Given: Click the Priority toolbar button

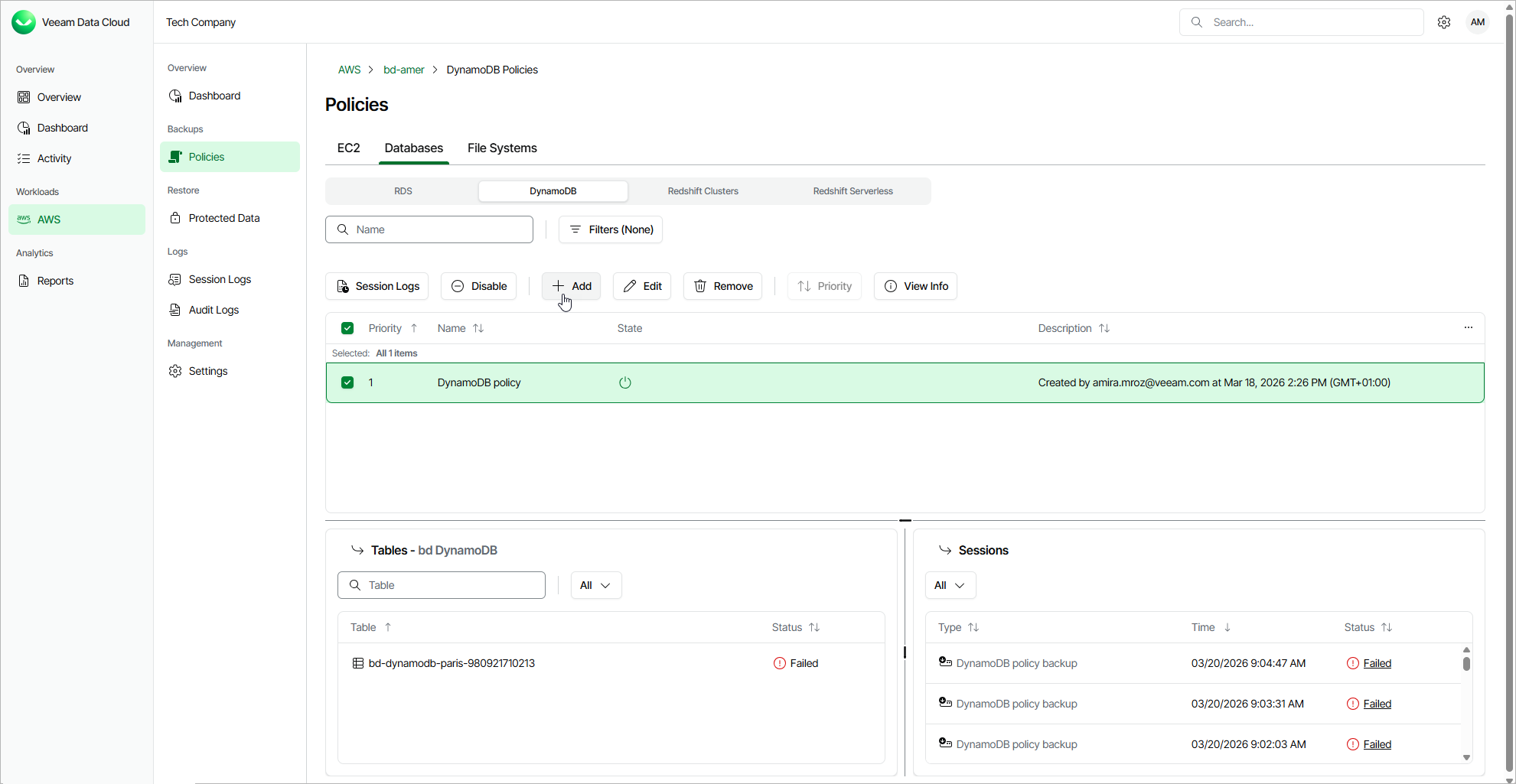Looking at the screenshot, I should [825, 286].
